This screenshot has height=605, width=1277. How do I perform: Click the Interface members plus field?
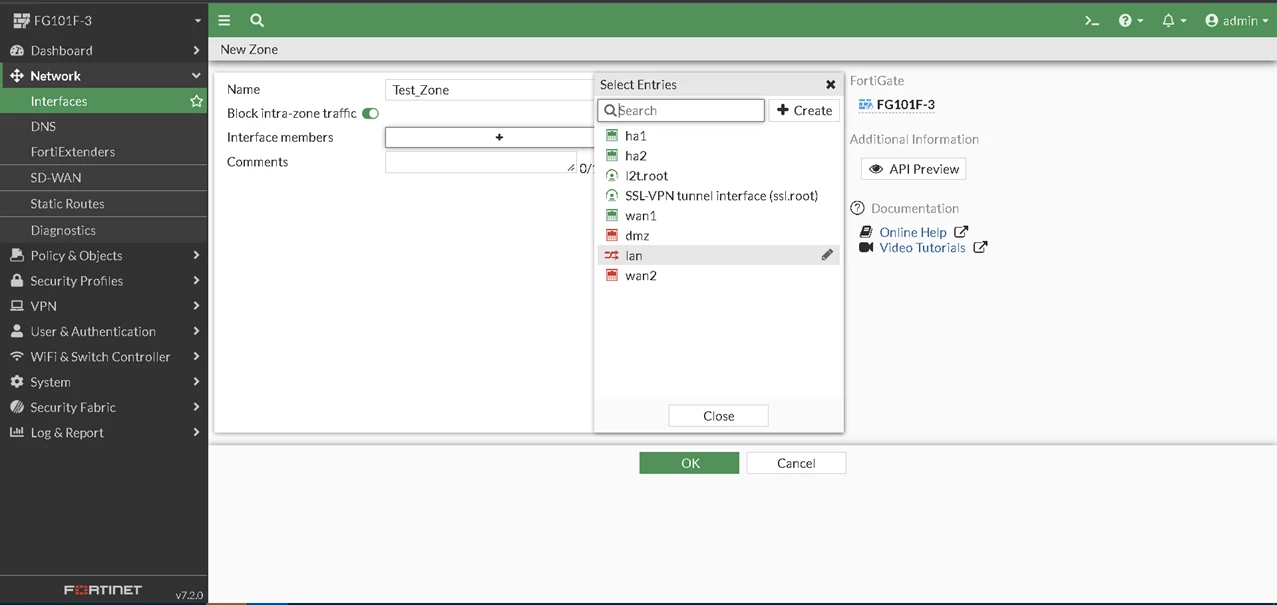[x=490, y=137]
